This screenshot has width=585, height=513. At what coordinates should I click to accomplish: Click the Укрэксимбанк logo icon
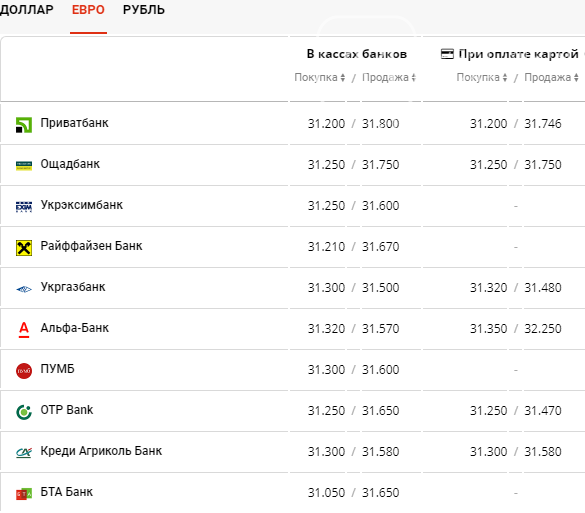(24, 206)
